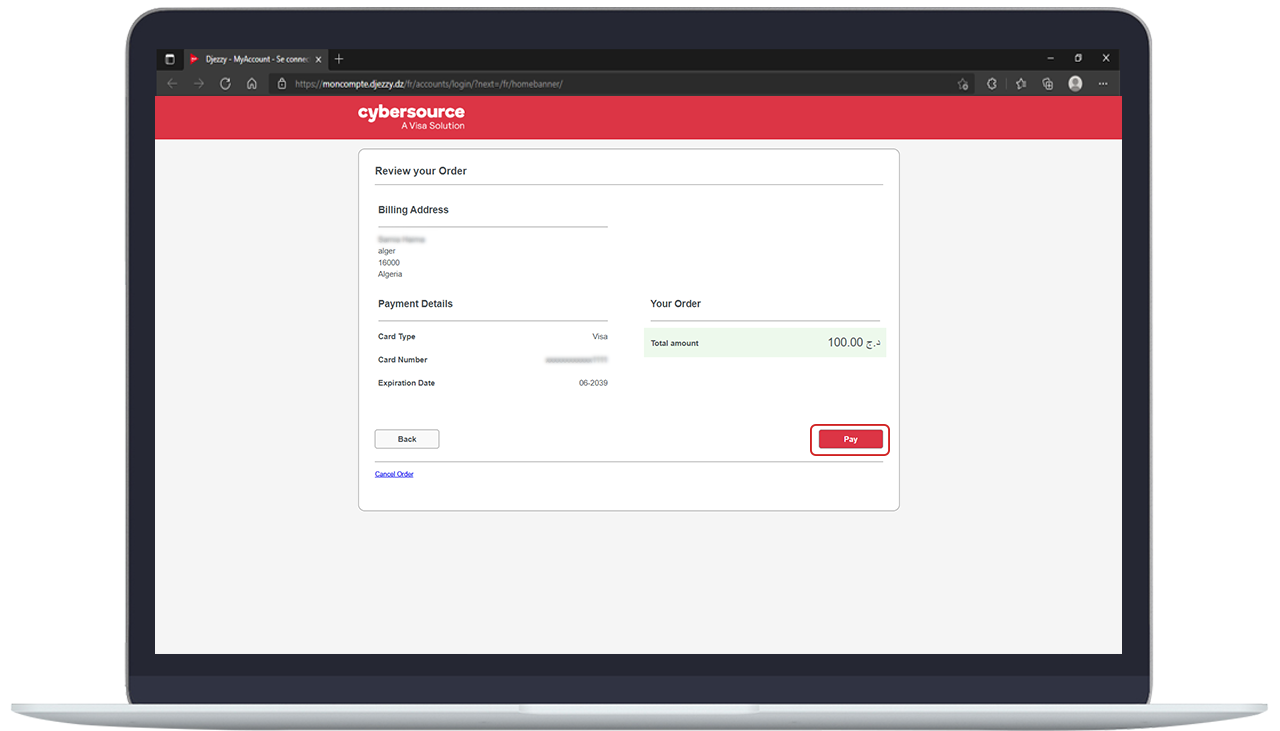Image resolution: width=1280 pixels, height=731 pixels.
Task: Go to browser home page icon
Action: [252, 84]
